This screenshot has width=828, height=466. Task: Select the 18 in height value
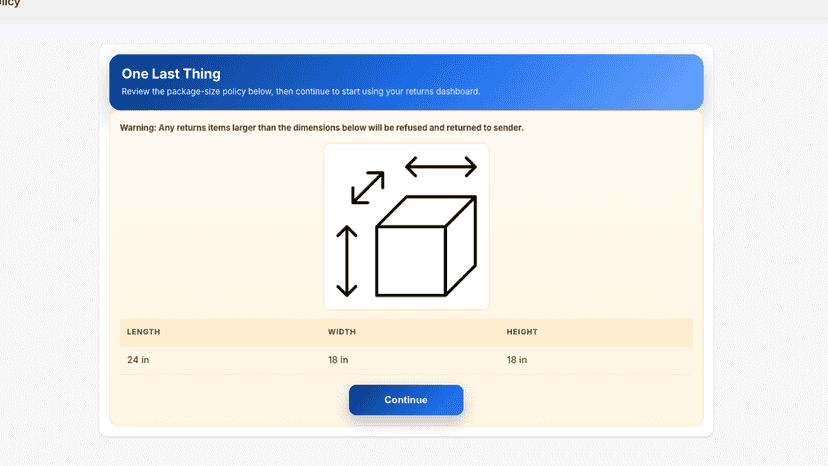pyautogui.click(x=516, y=360)
